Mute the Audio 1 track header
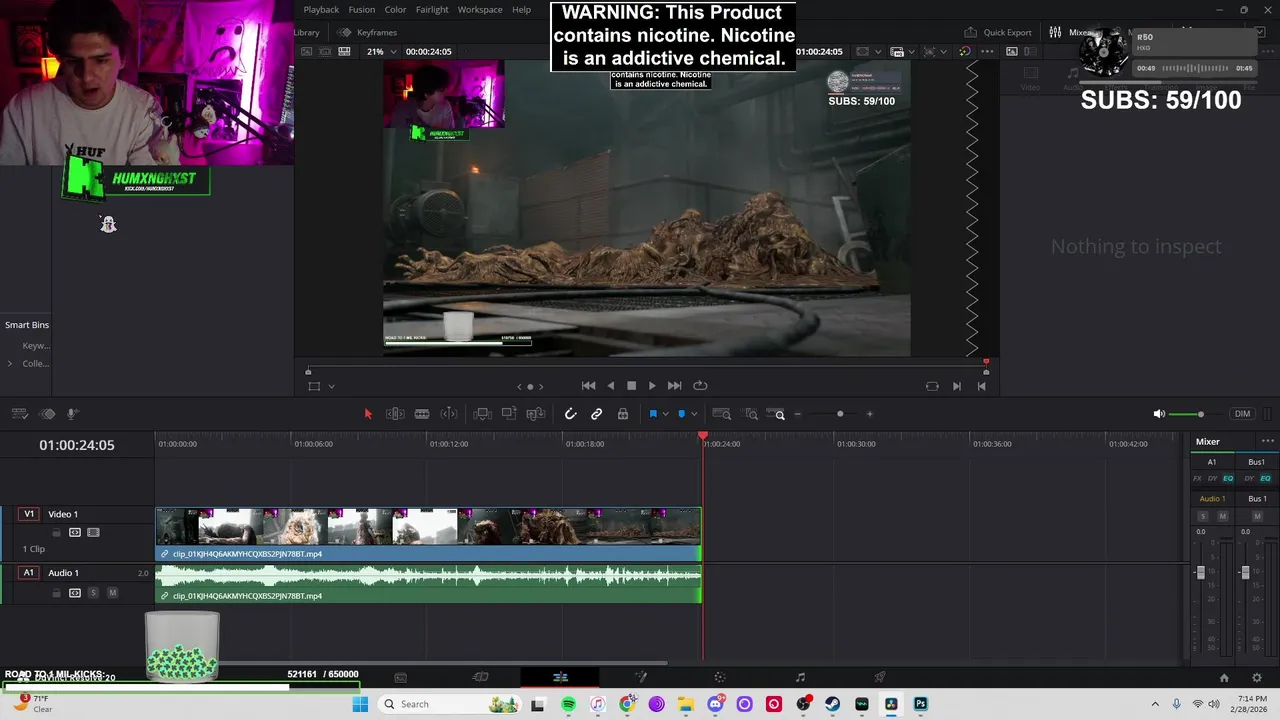 click(112, 593)
